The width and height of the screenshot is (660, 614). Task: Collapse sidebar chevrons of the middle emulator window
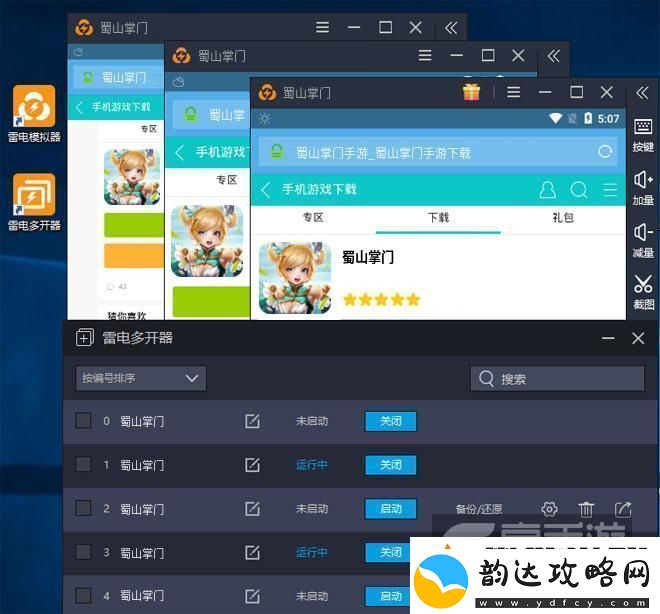(x=553, y=56)
